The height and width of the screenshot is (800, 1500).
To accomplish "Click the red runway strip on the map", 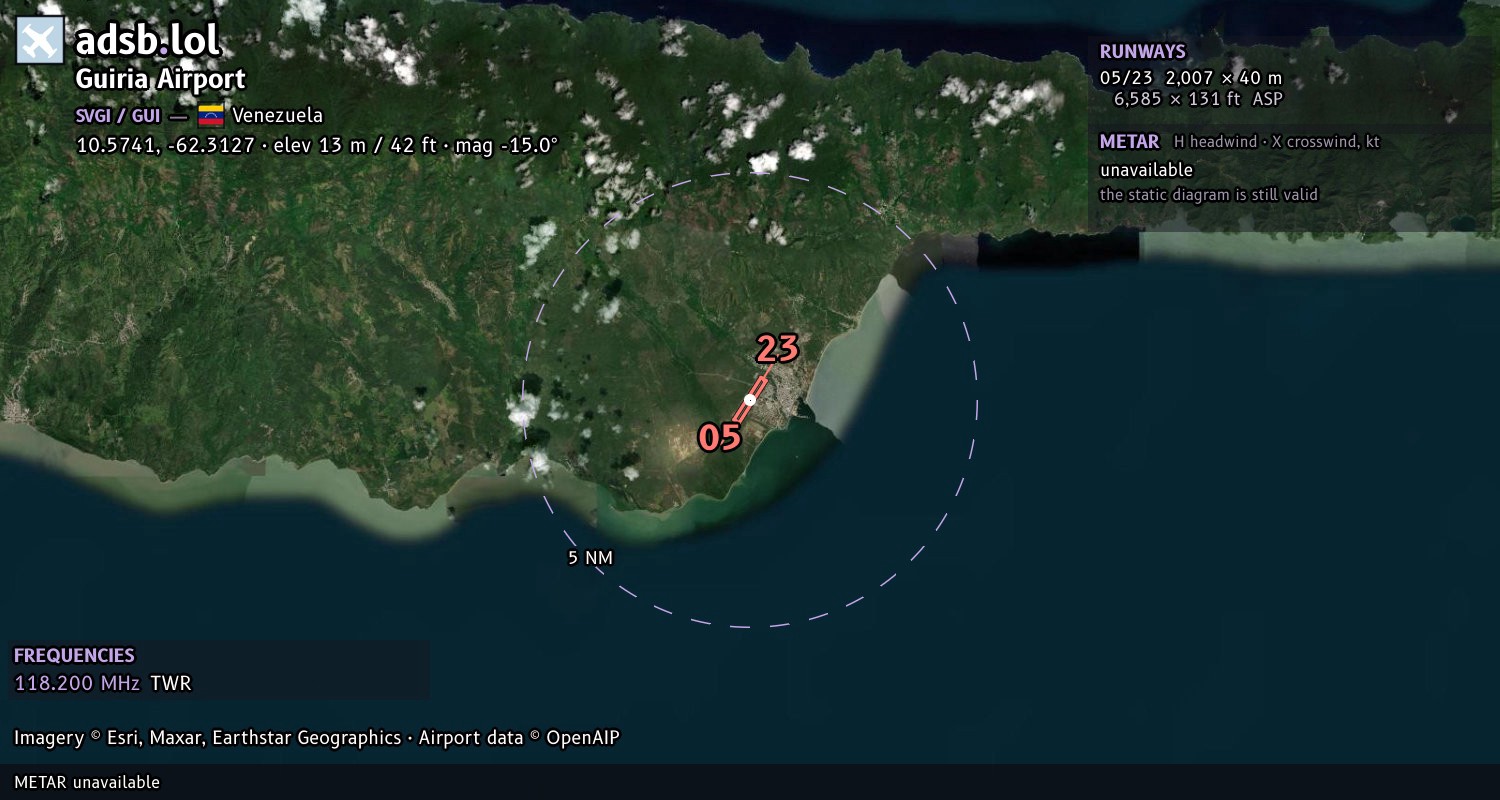I will [x=750, y=400].
